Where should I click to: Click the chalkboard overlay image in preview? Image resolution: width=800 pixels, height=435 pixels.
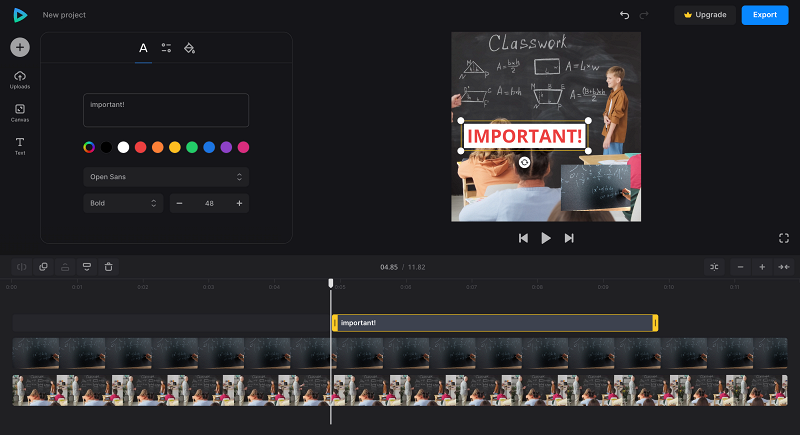pyautogui.click(x=596, y=187)
